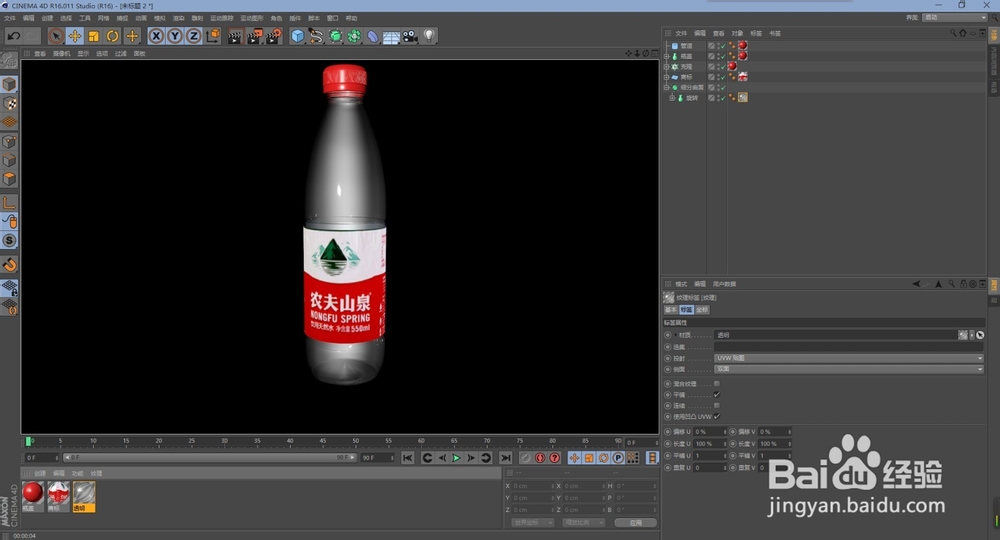Toggle 使用凹凸 UVW checkbox
1000x540 pixels.
[717, 416]
